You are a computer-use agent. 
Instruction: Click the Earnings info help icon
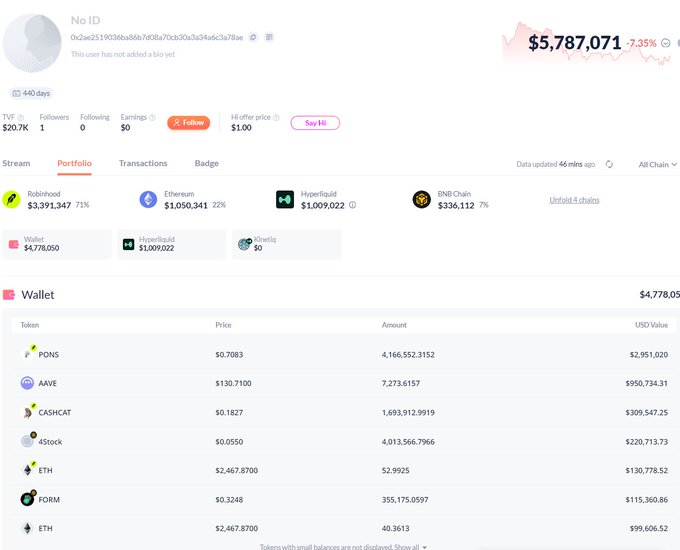click(x=152, y=118)
